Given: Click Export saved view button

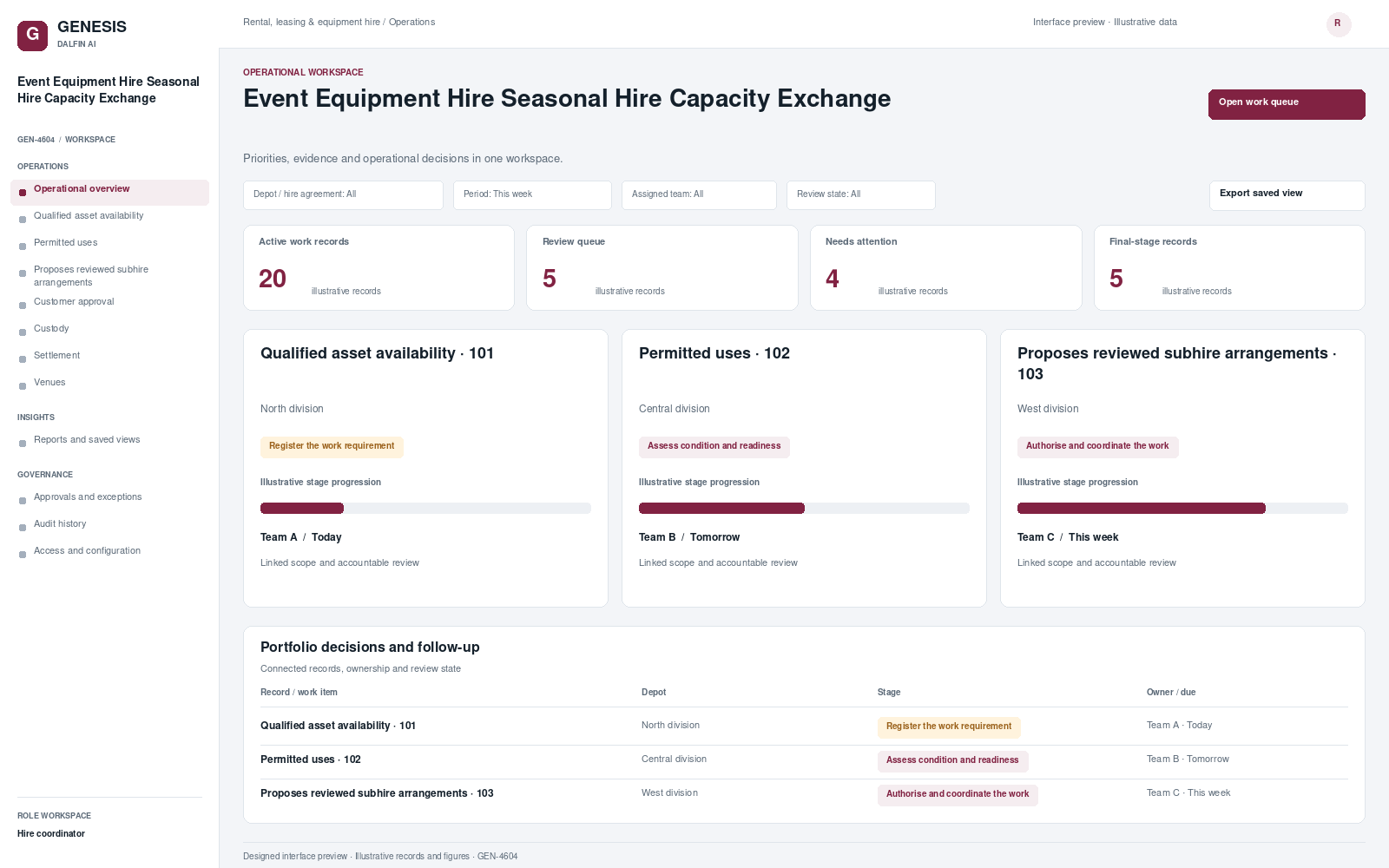Looking at the screenshot, I should click(1287, 195).
